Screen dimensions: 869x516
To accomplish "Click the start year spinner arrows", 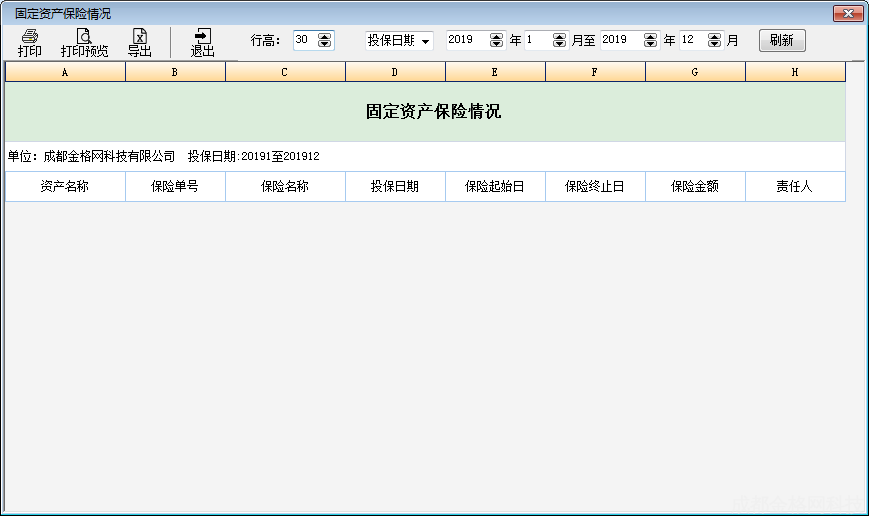I will point(497,40).
